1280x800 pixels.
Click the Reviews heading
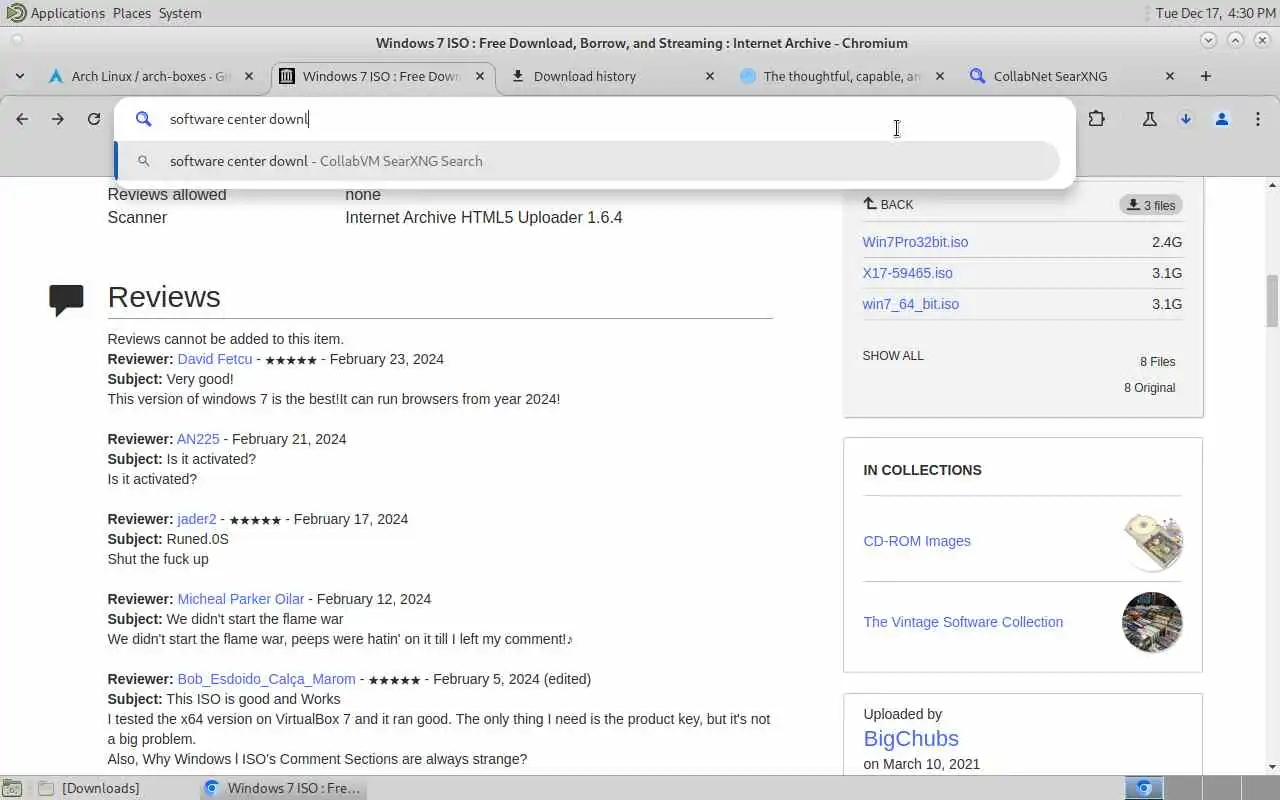pyautogui.click(x=164, y=297)
